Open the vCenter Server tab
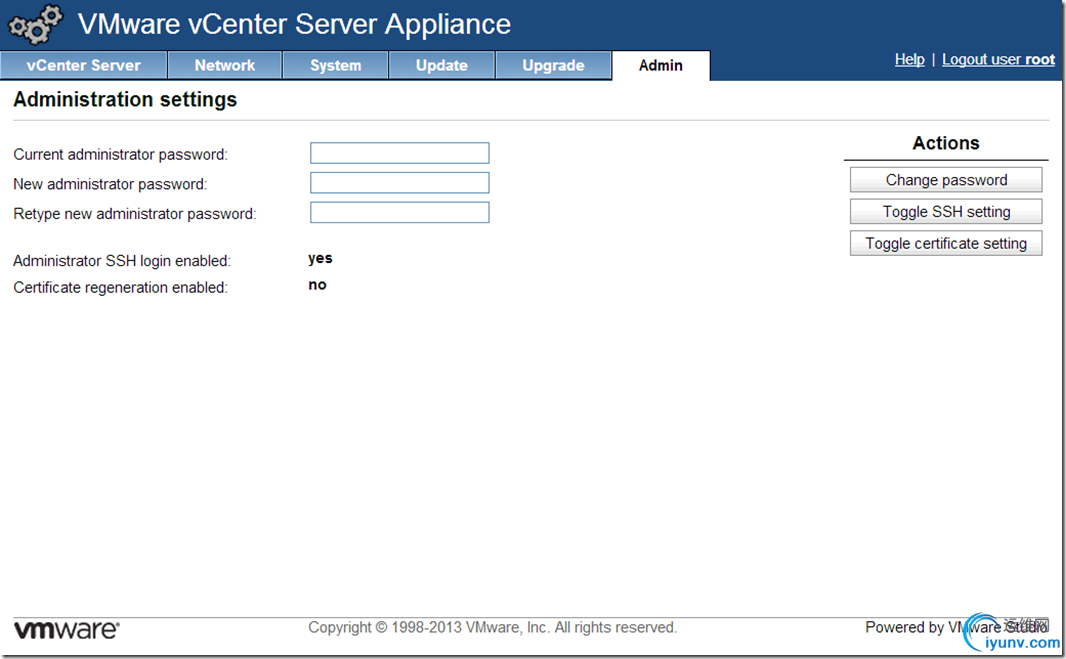 [x=84, y=66]
